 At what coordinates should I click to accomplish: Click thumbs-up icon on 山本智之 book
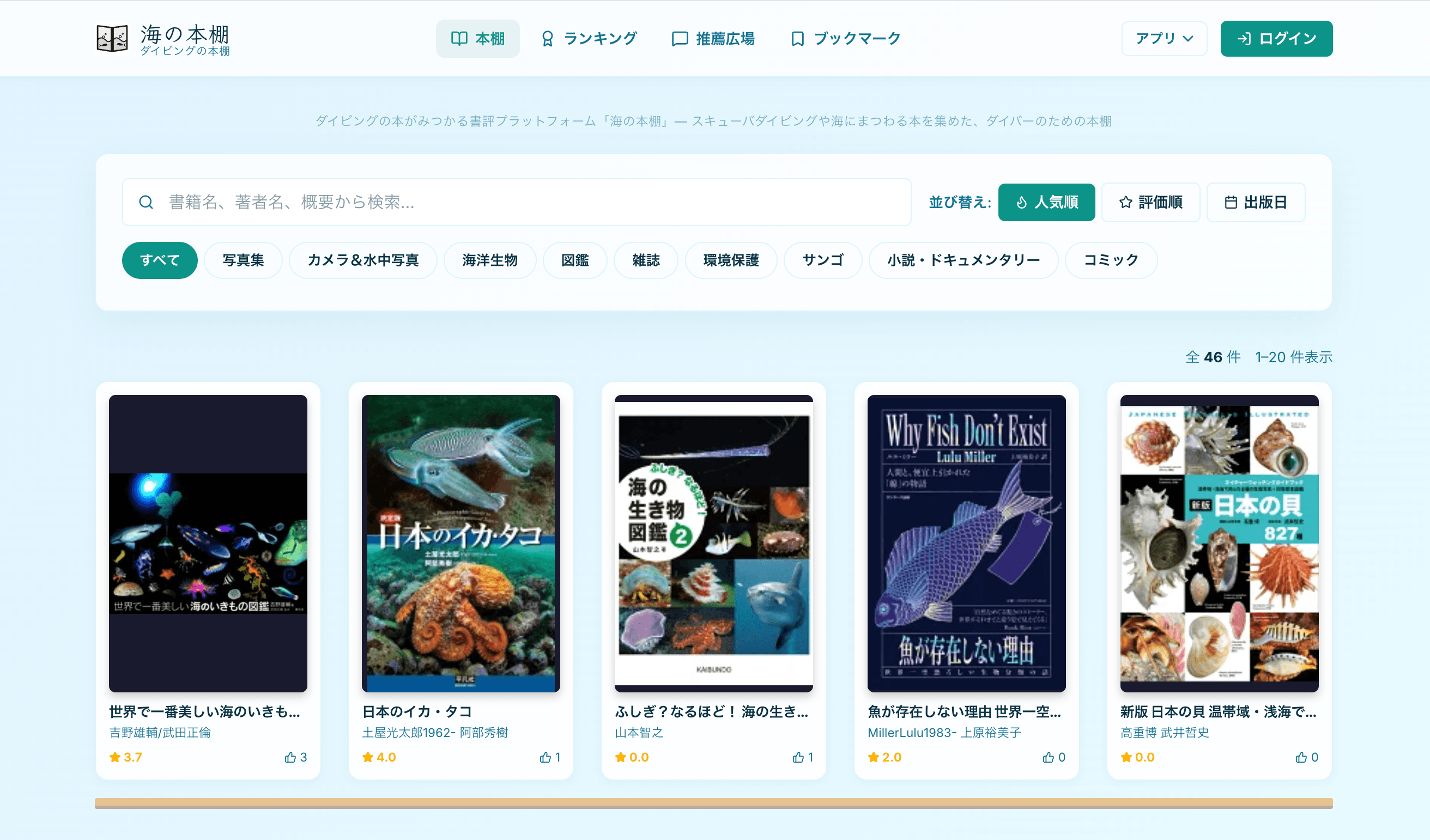coord(798,757)
